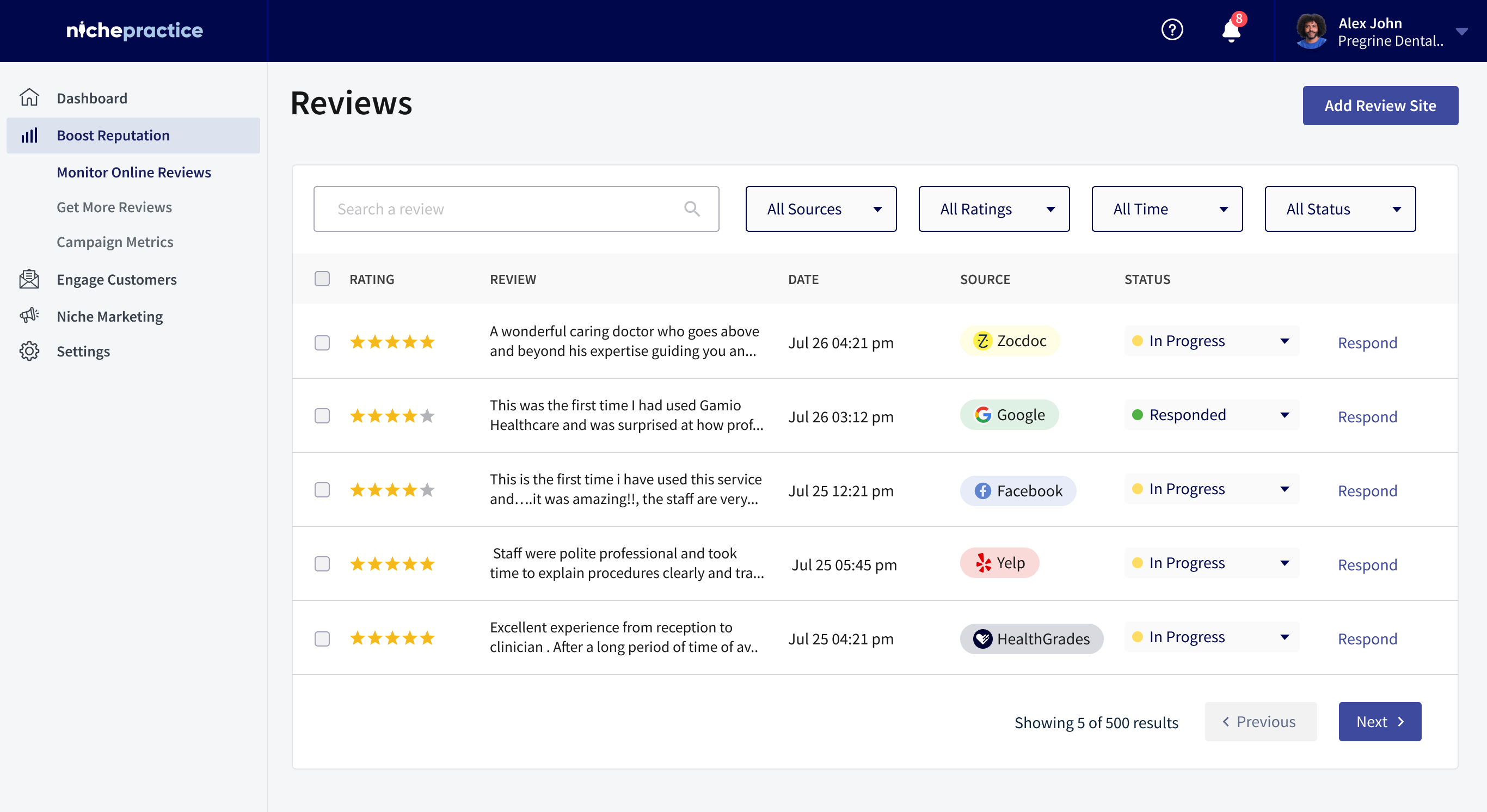Focus the Search a review field
The height and width of the screenshot is (812, 1487).
[x=516, y=209]
